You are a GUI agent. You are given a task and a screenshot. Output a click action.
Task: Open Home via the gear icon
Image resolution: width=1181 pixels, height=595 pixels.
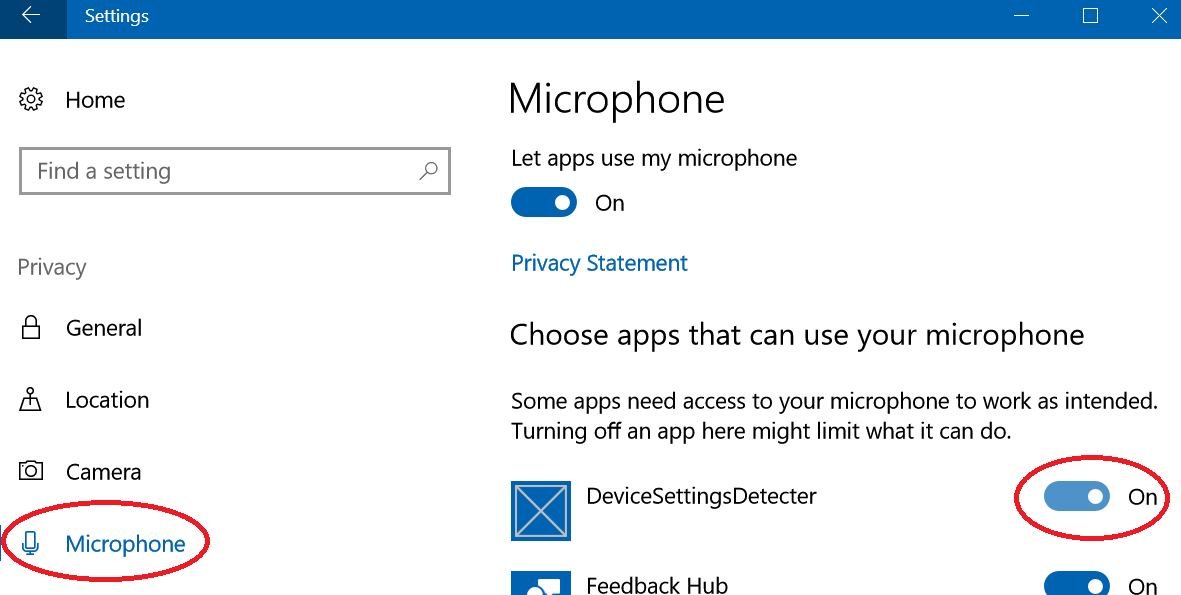pos(31,99)
